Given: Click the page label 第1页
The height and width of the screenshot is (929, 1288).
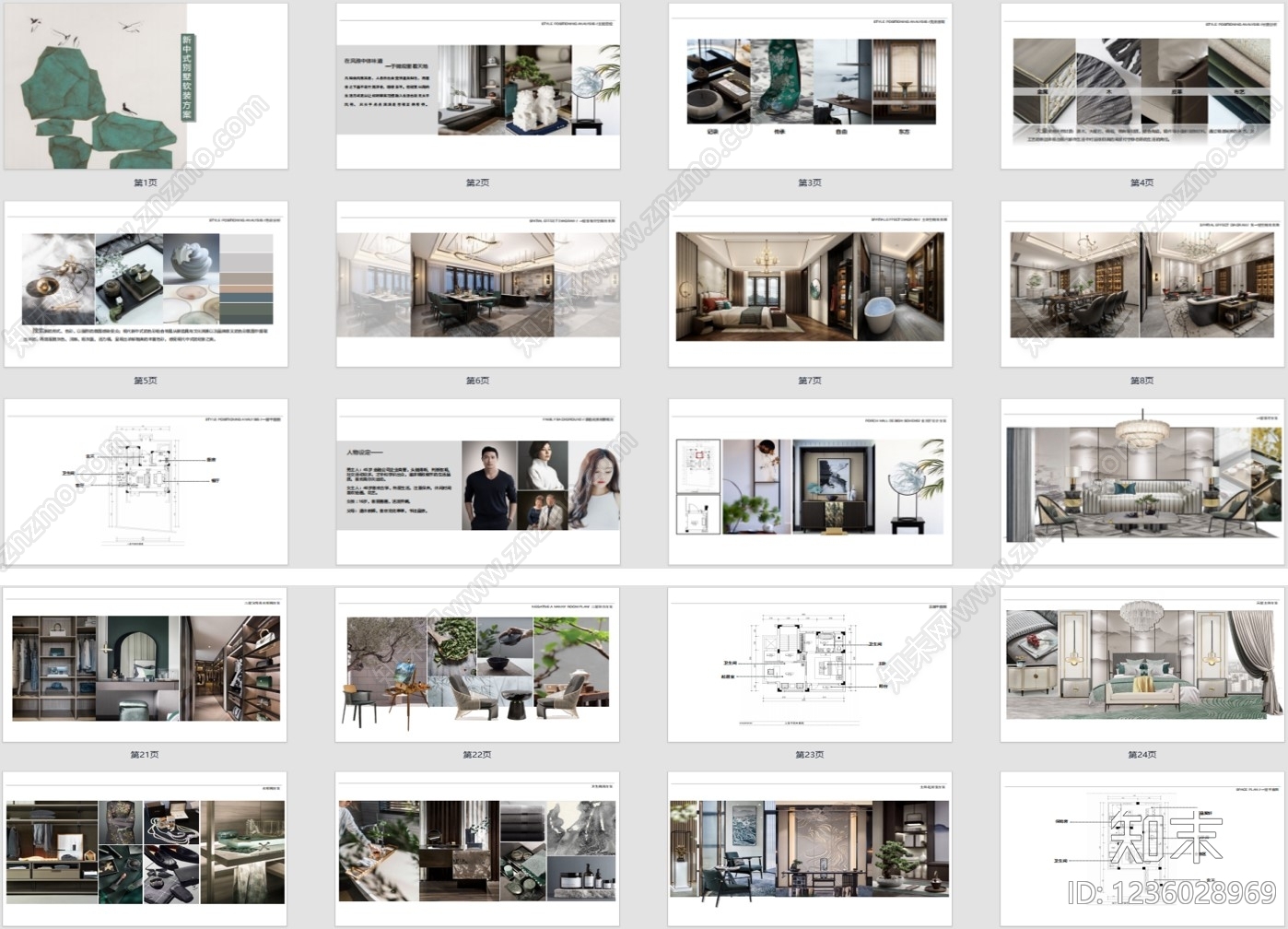Looking at the screenshot, I should (x=146, y=182).
